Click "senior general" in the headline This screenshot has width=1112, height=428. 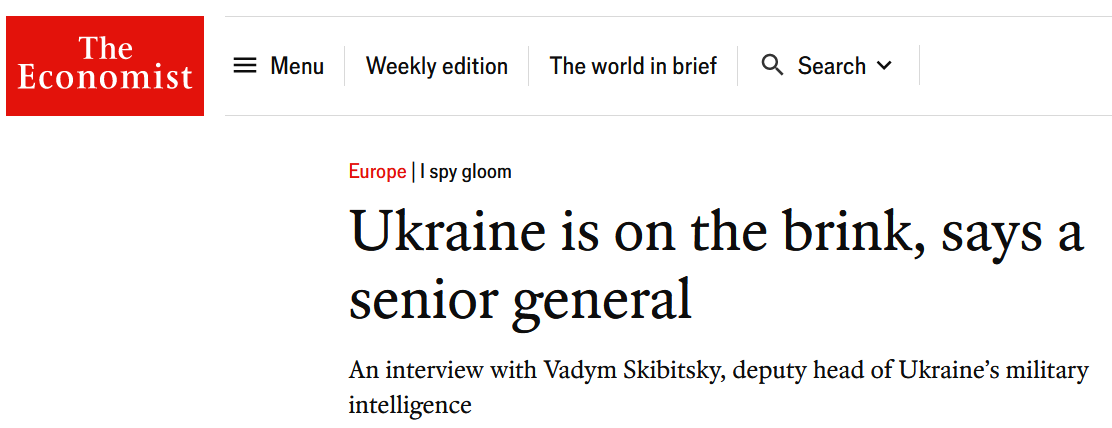[x=520, y=298]
